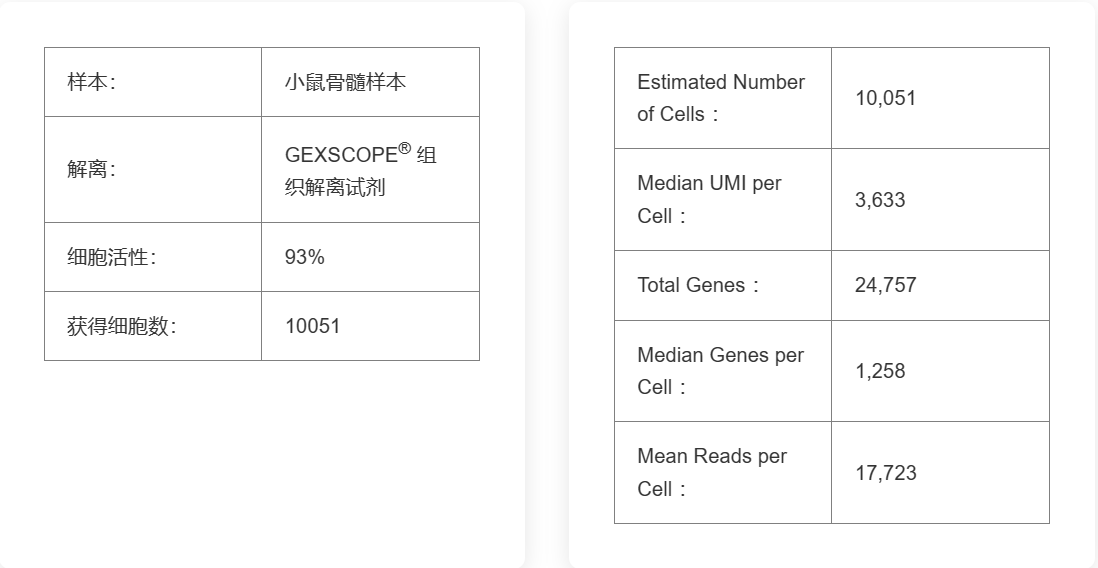Select the 3,633 median UMI value
The image size is (1098, 568).
point(880,200)
